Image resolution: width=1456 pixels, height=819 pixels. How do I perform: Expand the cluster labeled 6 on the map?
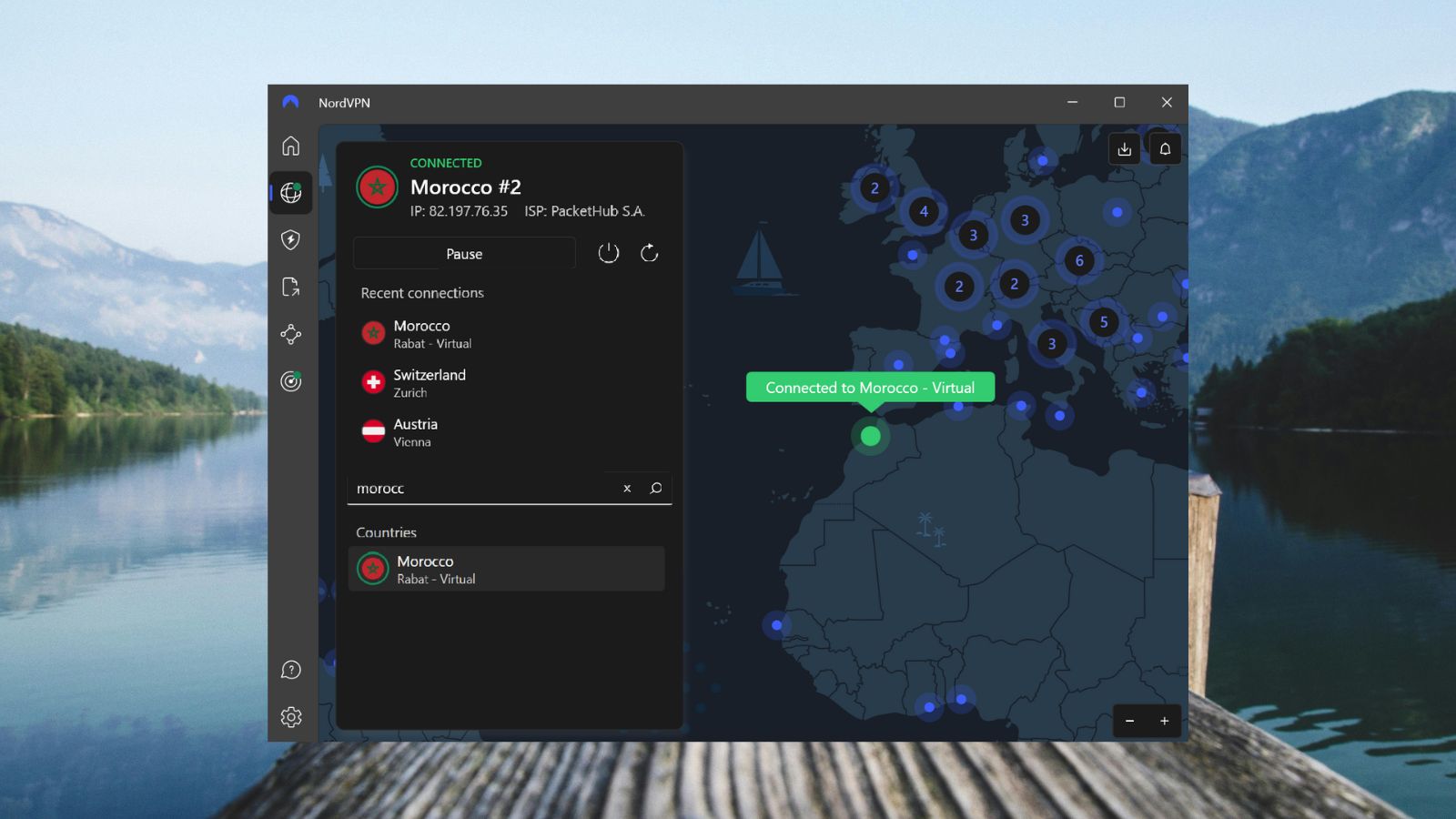[1078, 261]
